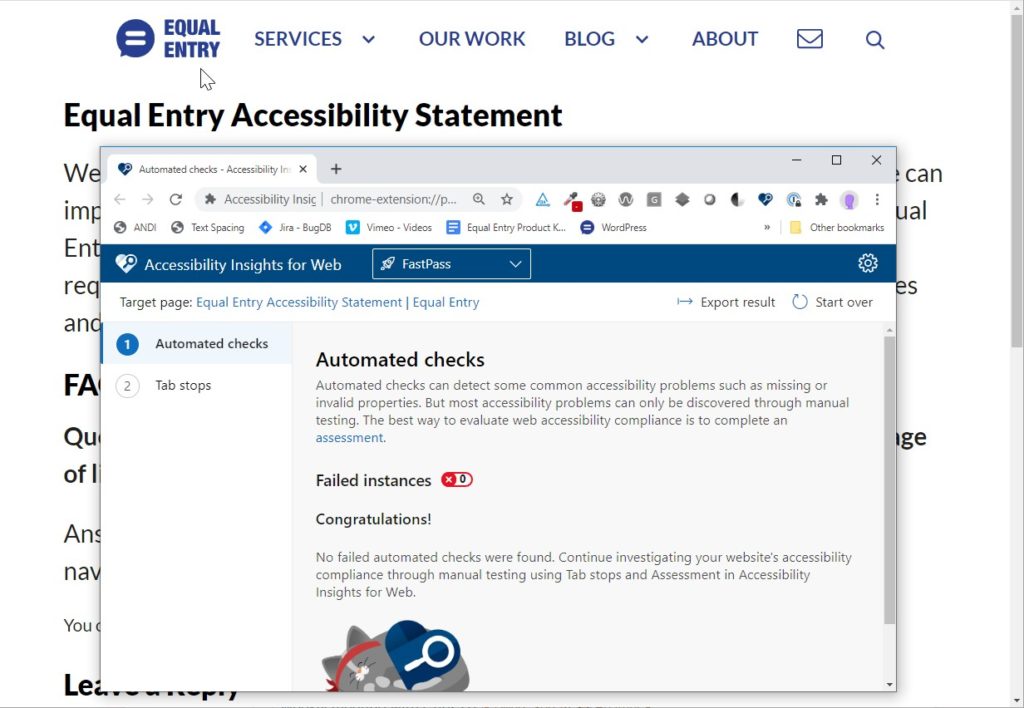Show hidden bookmarks overflow chevron
Viewport: 1024px width, 708px height.
(767, 228)
